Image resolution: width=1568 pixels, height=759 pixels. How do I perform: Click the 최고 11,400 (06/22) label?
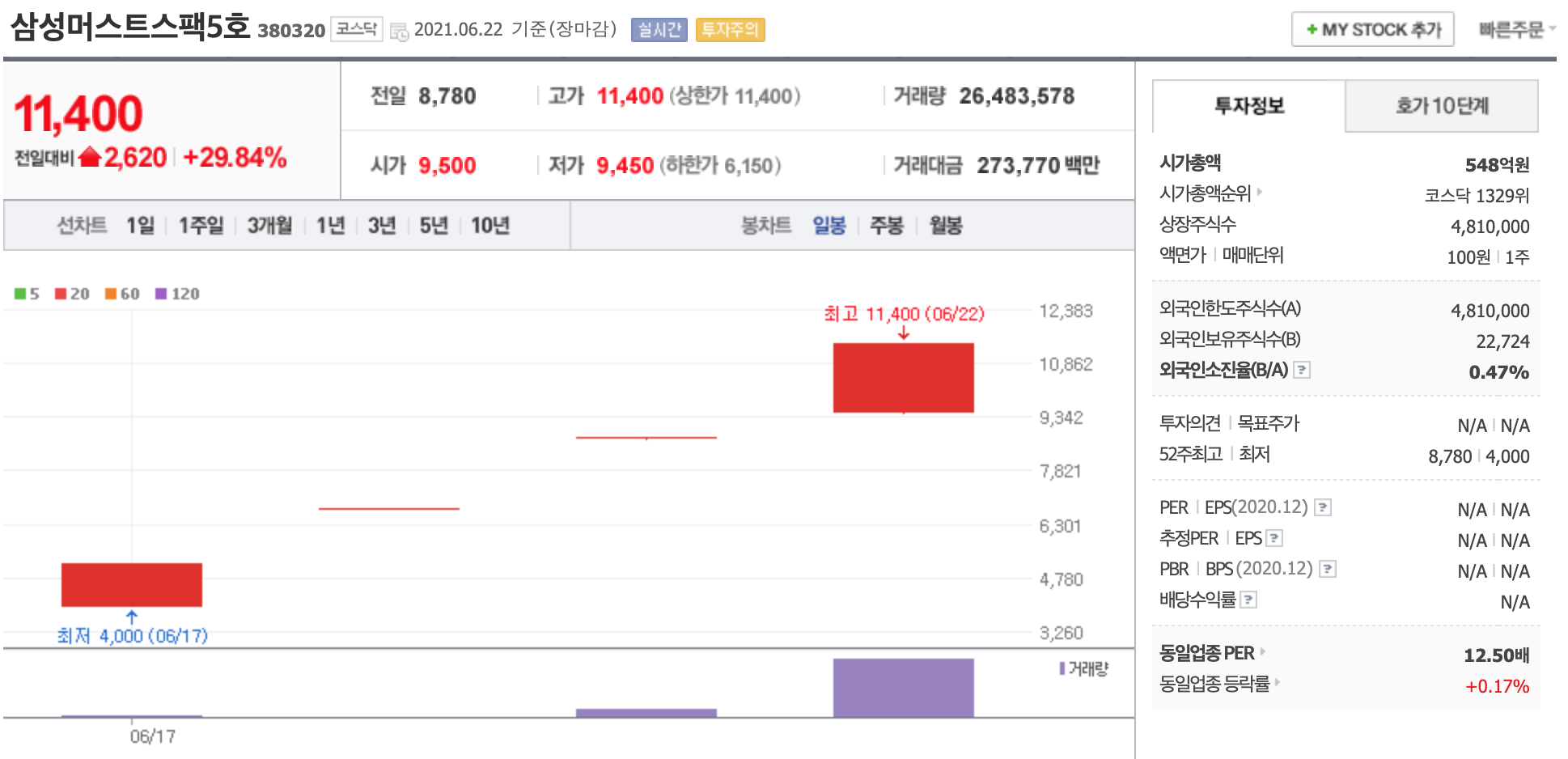pos(904,314)
